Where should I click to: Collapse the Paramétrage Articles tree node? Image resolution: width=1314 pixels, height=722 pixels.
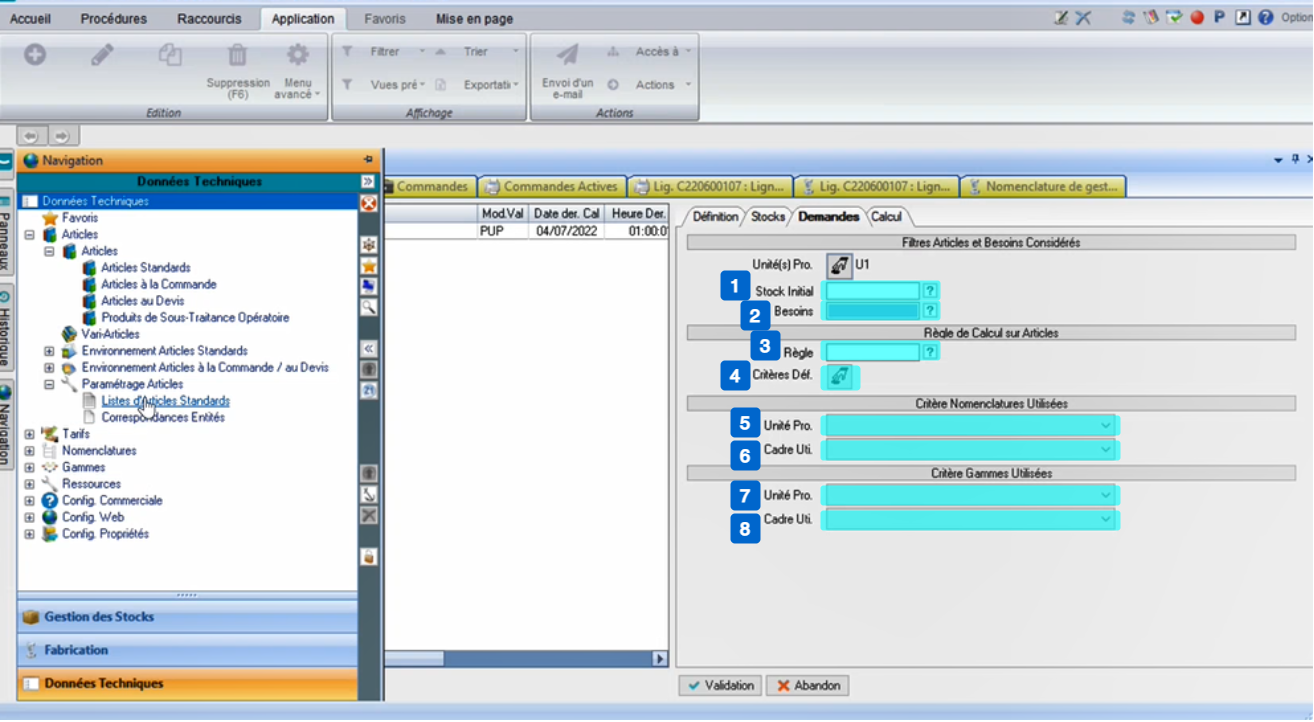click(49, 384)
